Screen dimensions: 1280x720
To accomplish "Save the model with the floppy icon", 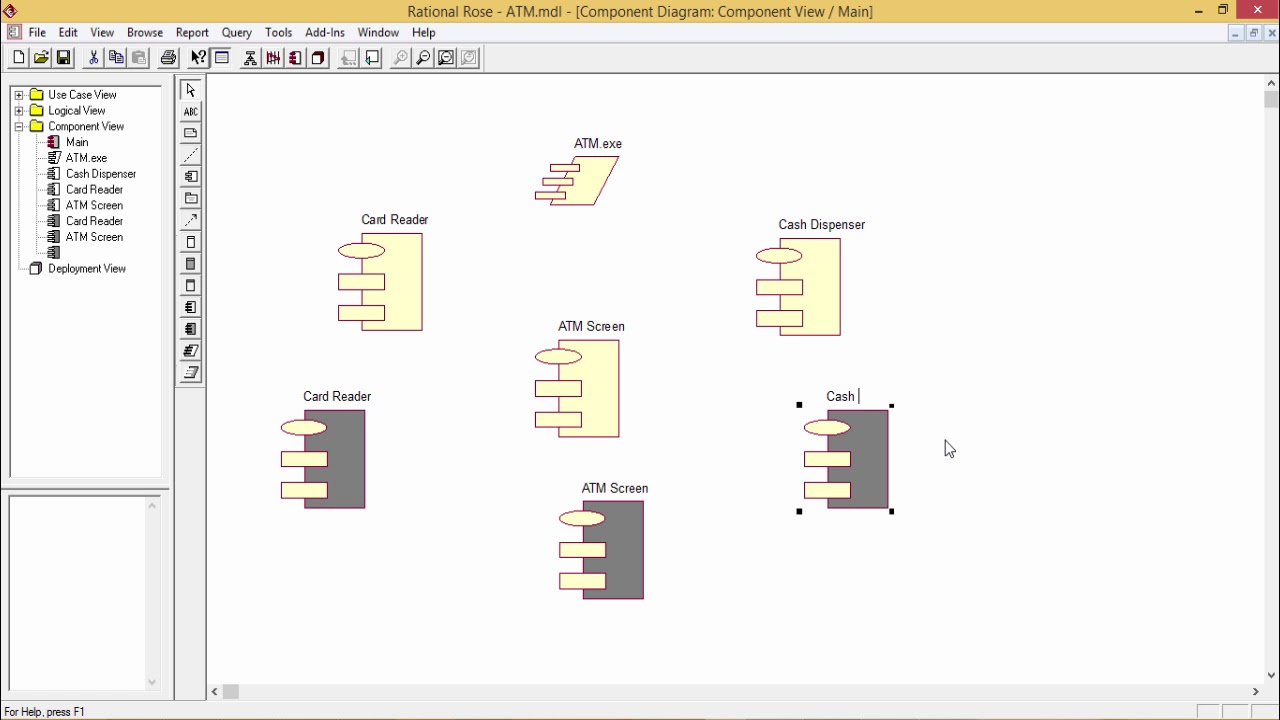I will (x=64, y=58).
